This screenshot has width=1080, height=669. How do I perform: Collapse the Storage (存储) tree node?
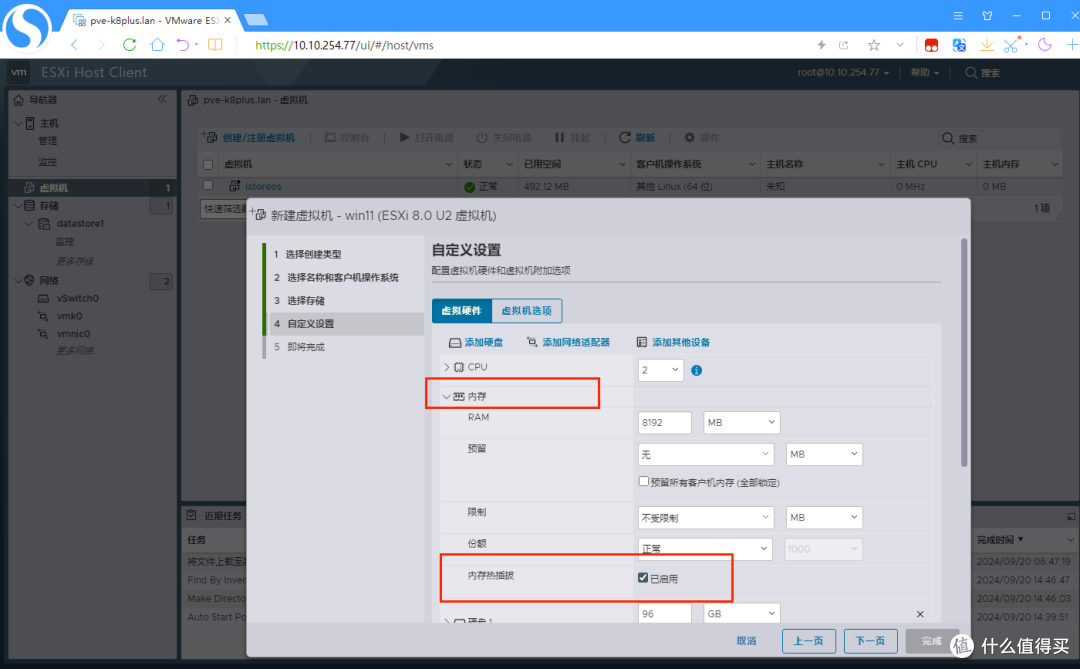coord(19,205)
